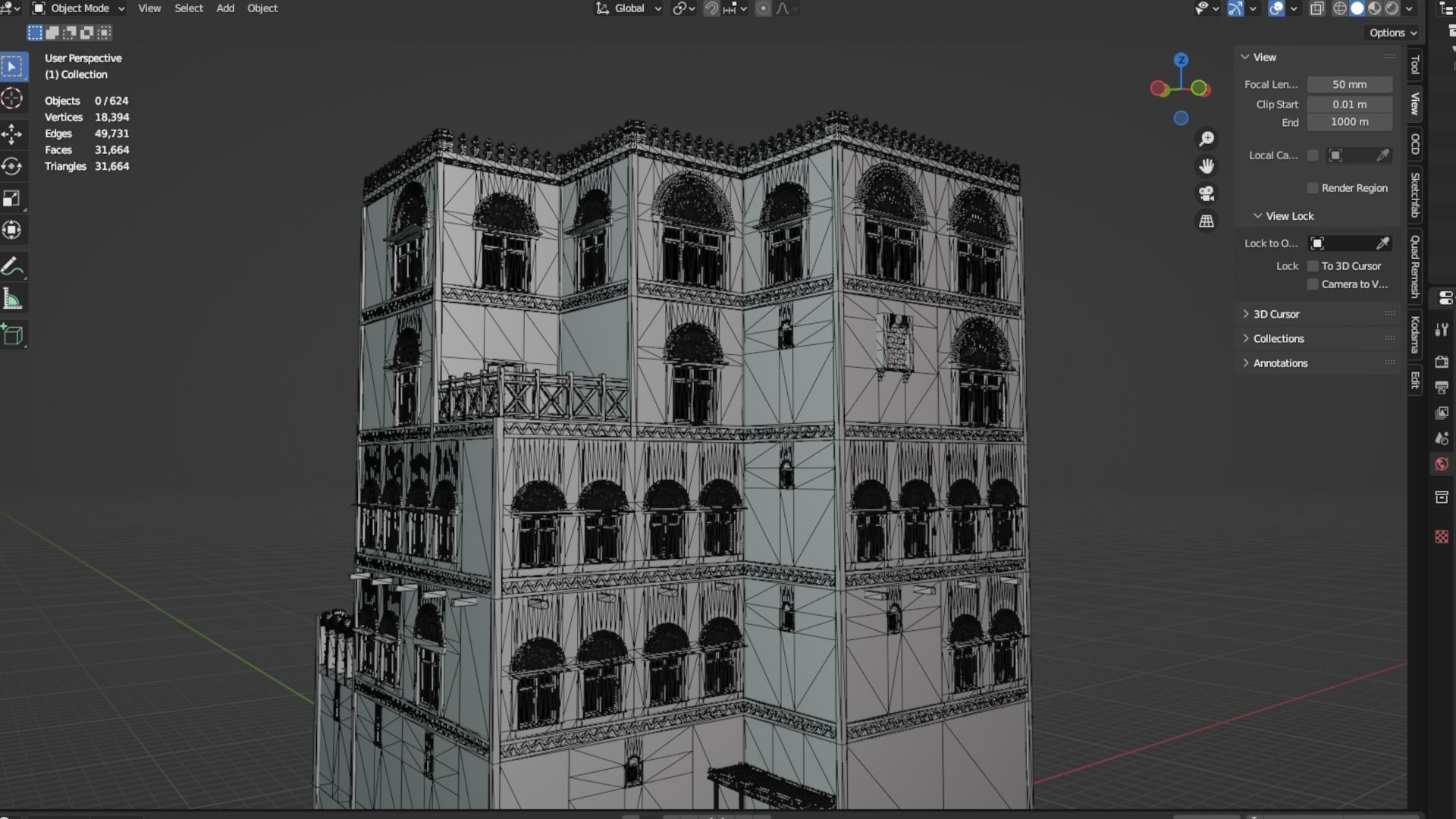This screenshot has height=819, width=1456.
Task: Open the Collection properties tab icon
Action: (1442, 497)
